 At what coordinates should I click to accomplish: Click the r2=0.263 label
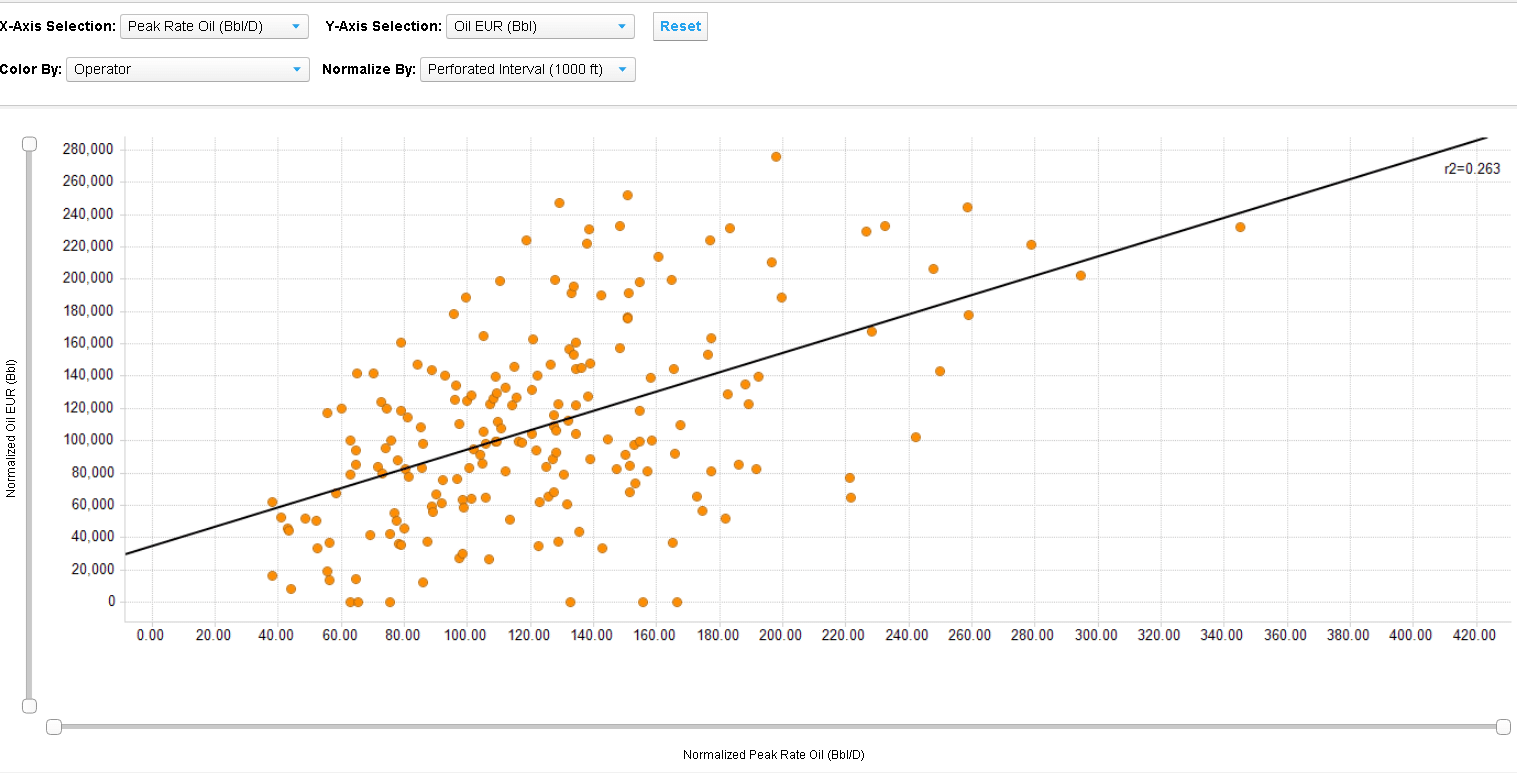point(1471,170)
